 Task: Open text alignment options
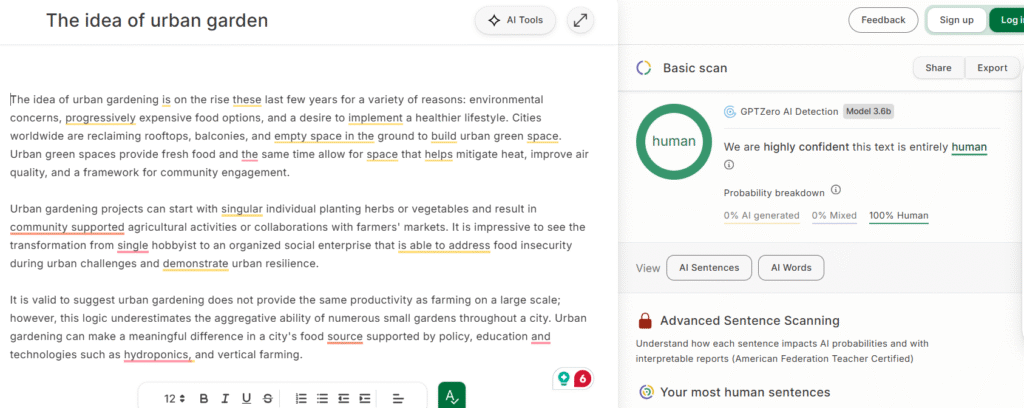[x=398, y=398]
